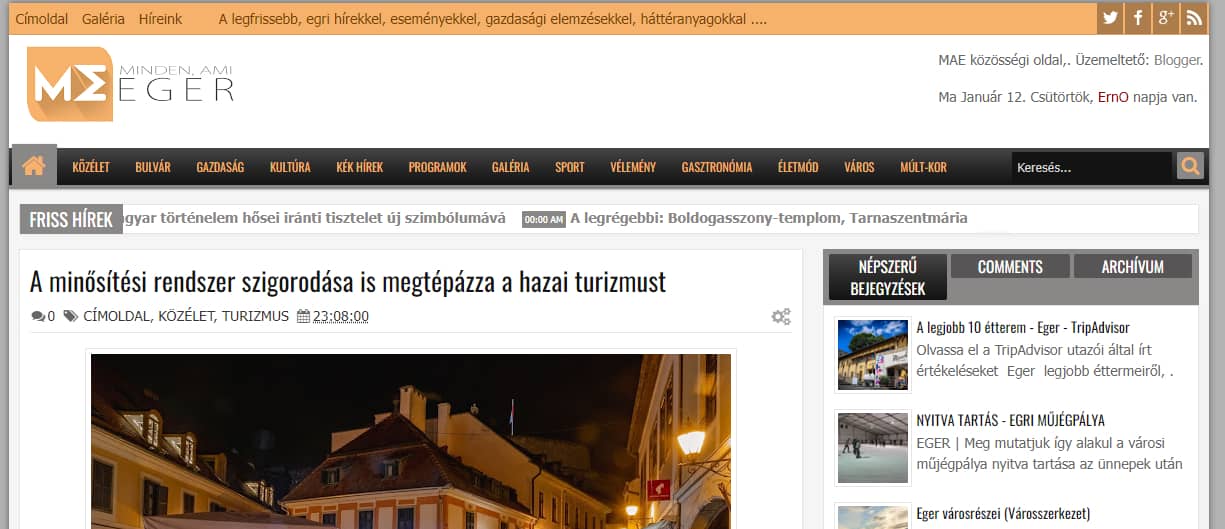1225x529 pixels.
Task: Open the article title about minősítési rendszer
Action: tap(348, 282)
